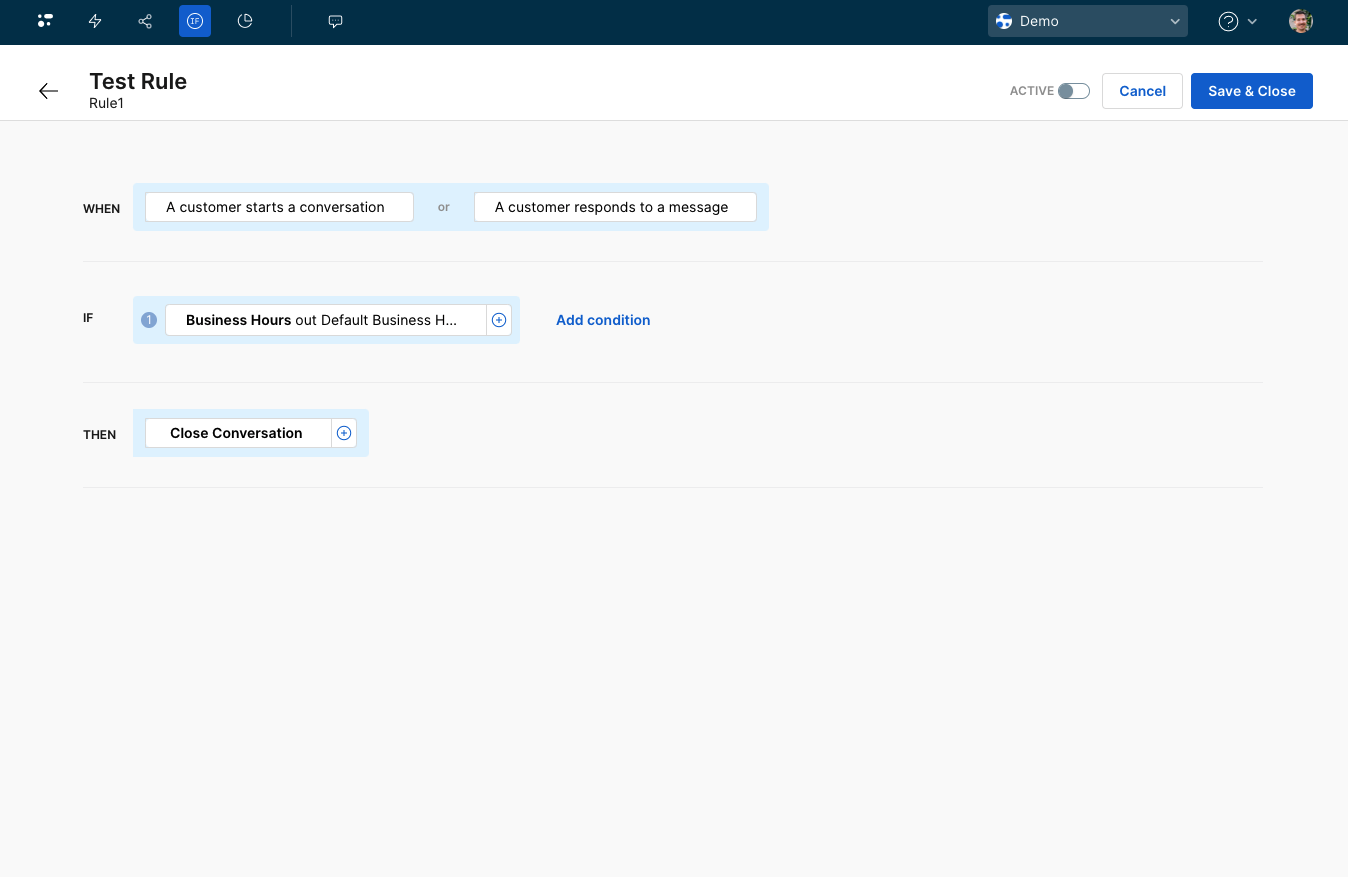Click the plus icon next to Close Conversation

[x=344, y=433]
